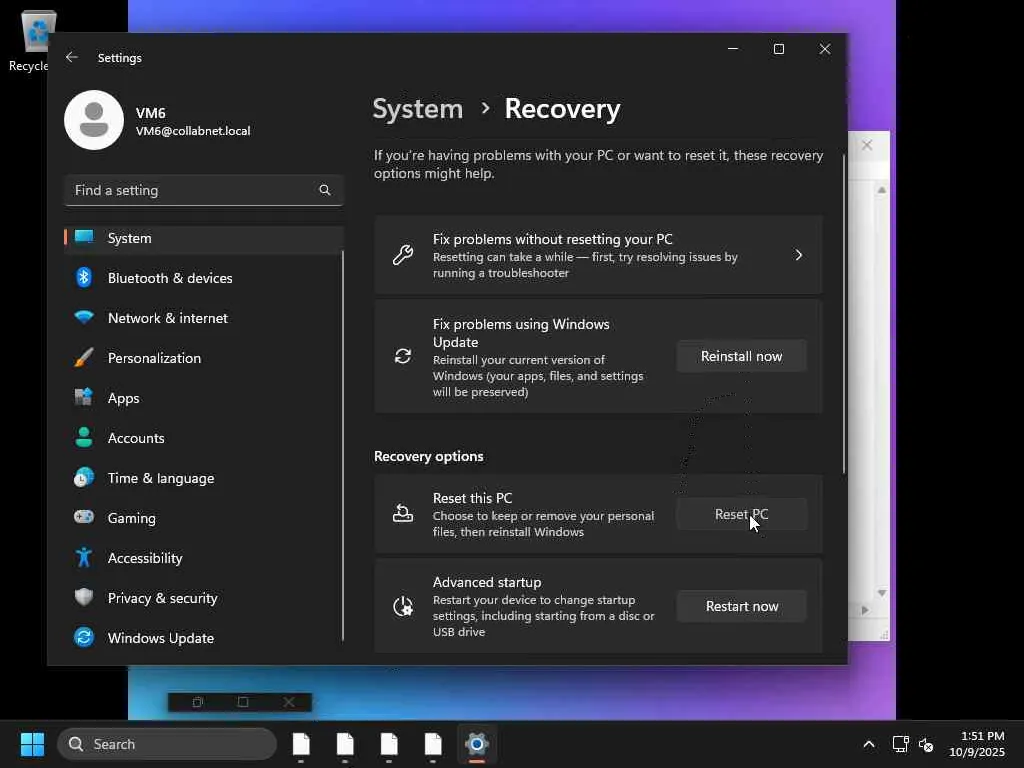Go back using the Settings back arrow
The height and width of the screenshot is (768, 1024).
[x=72, y=57]
